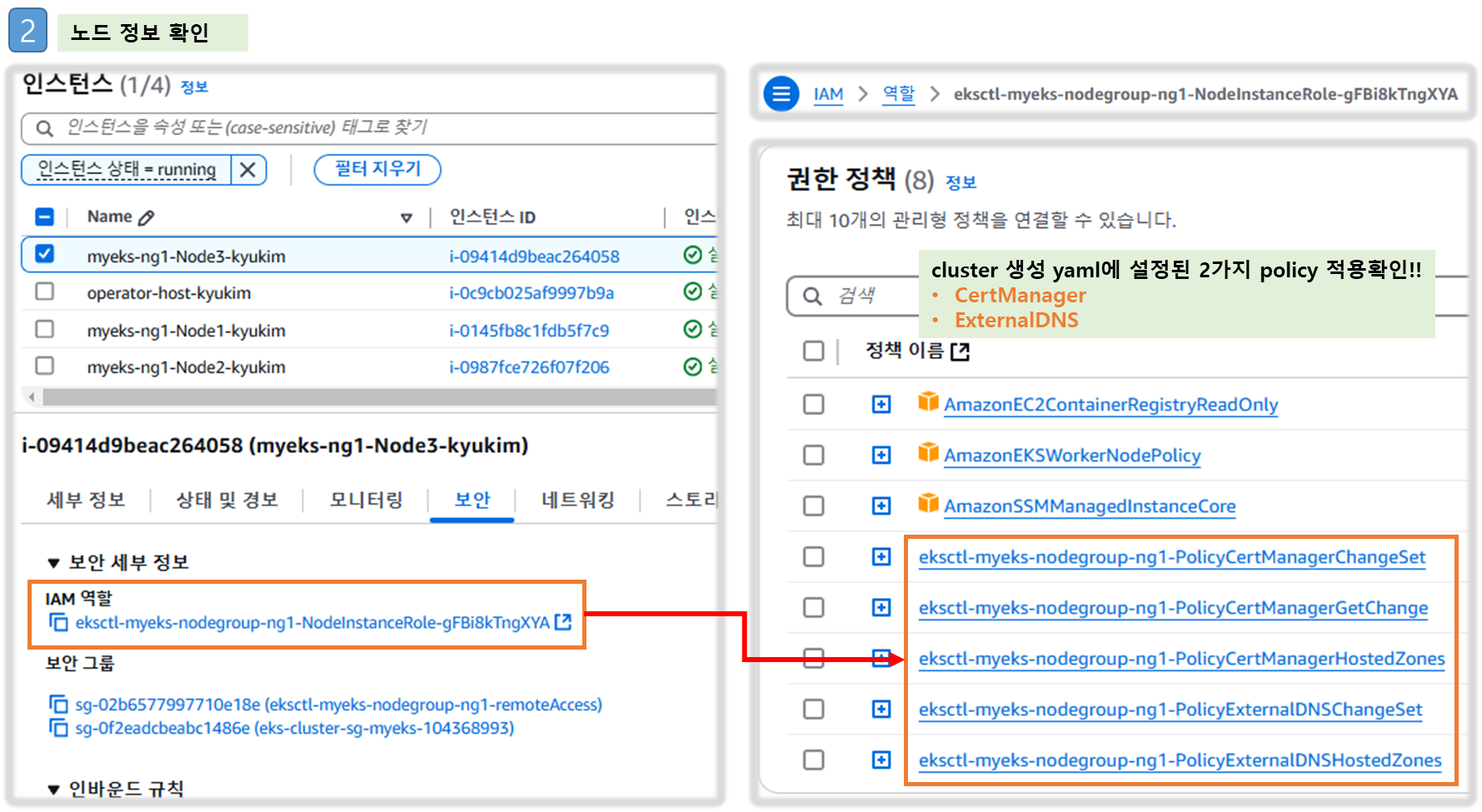Click running status icon for operator-host-kyukim

[692, 291]
